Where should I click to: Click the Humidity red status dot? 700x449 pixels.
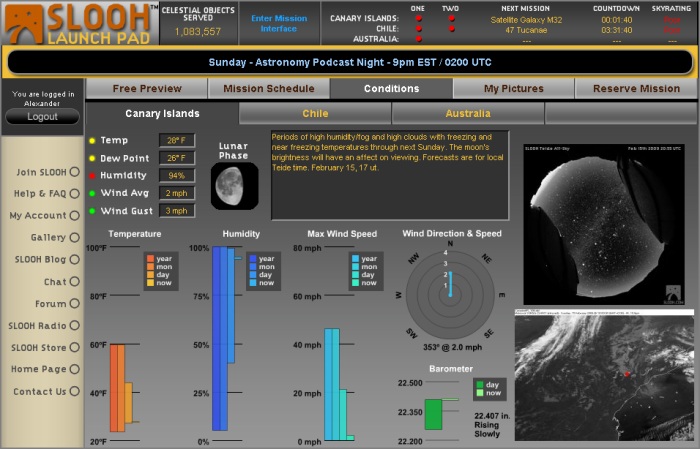coord(92,176)
